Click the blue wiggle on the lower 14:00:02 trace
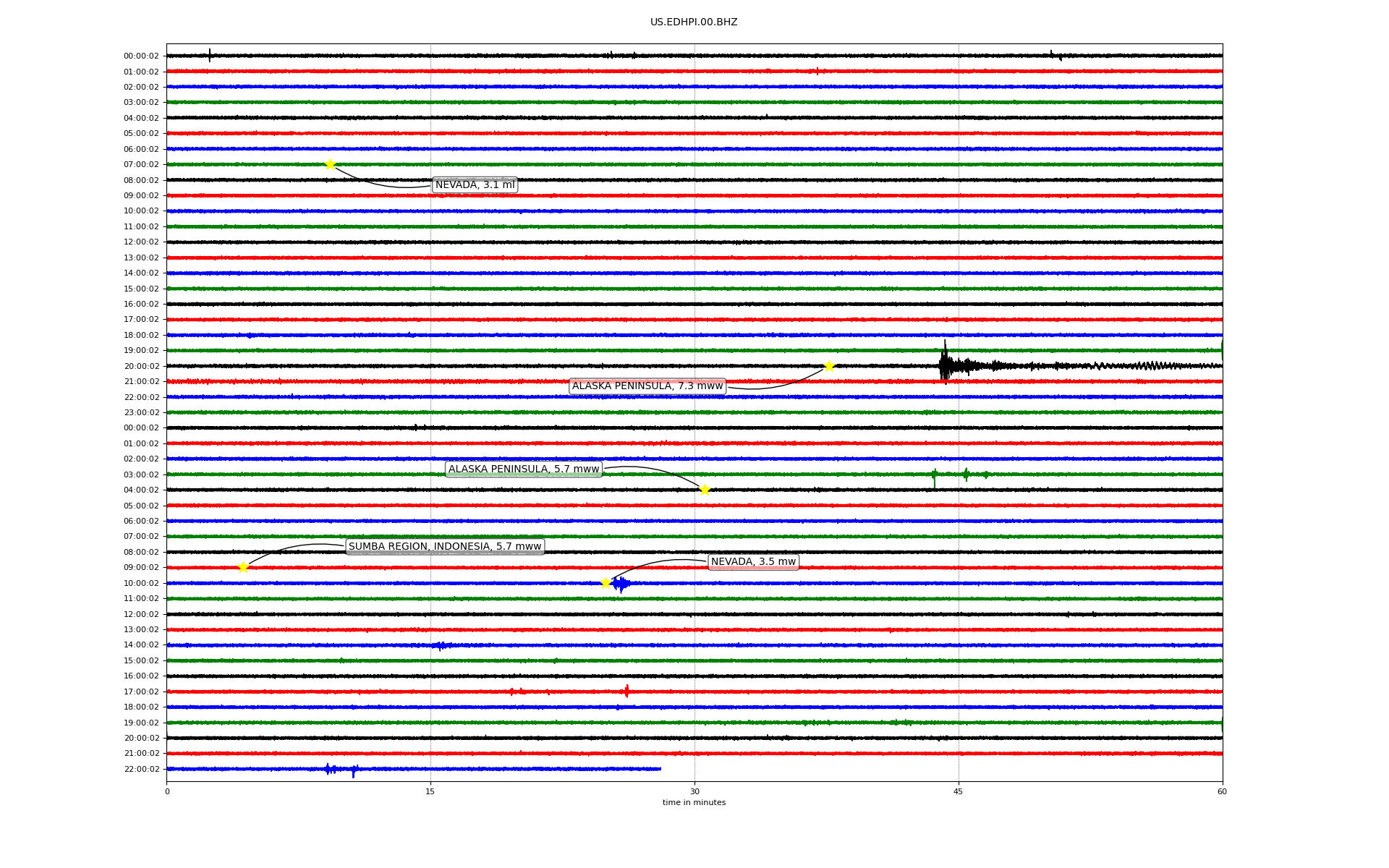 click(x=442, y=645)
